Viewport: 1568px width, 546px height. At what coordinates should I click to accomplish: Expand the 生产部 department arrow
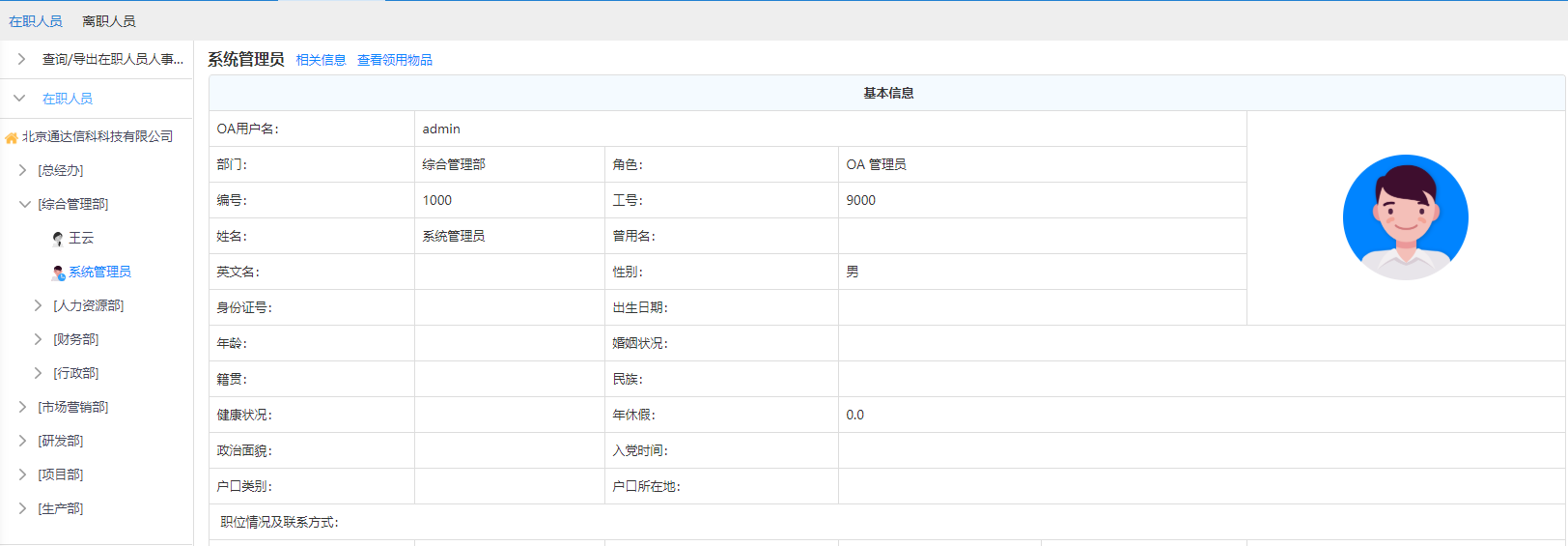point(23,508)
